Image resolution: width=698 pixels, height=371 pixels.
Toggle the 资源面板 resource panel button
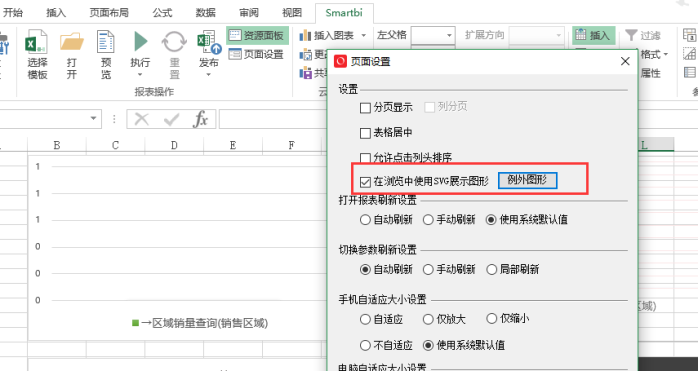tap(257, 35)
